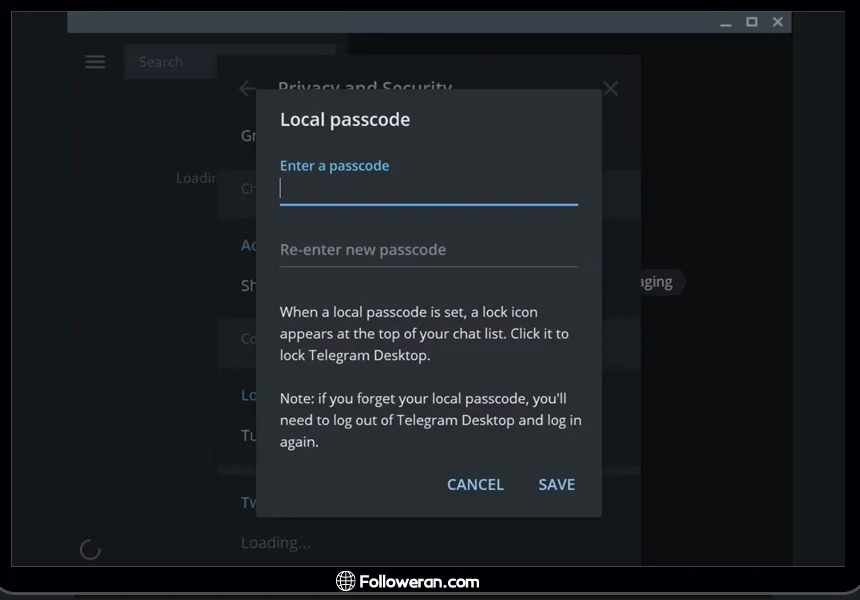Click the lock icon description paragraph
860x600 pixels.
pos(424,334)
